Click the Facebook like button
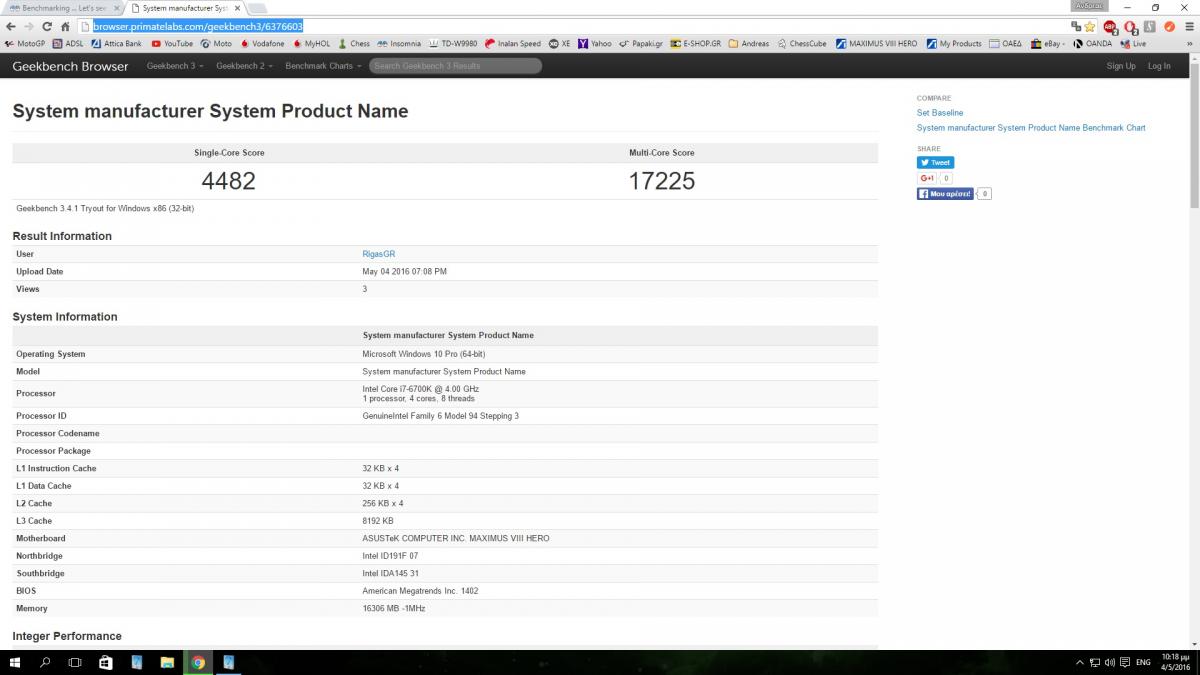The height and width of the screenshot is (675, 1200). (945, 194)
